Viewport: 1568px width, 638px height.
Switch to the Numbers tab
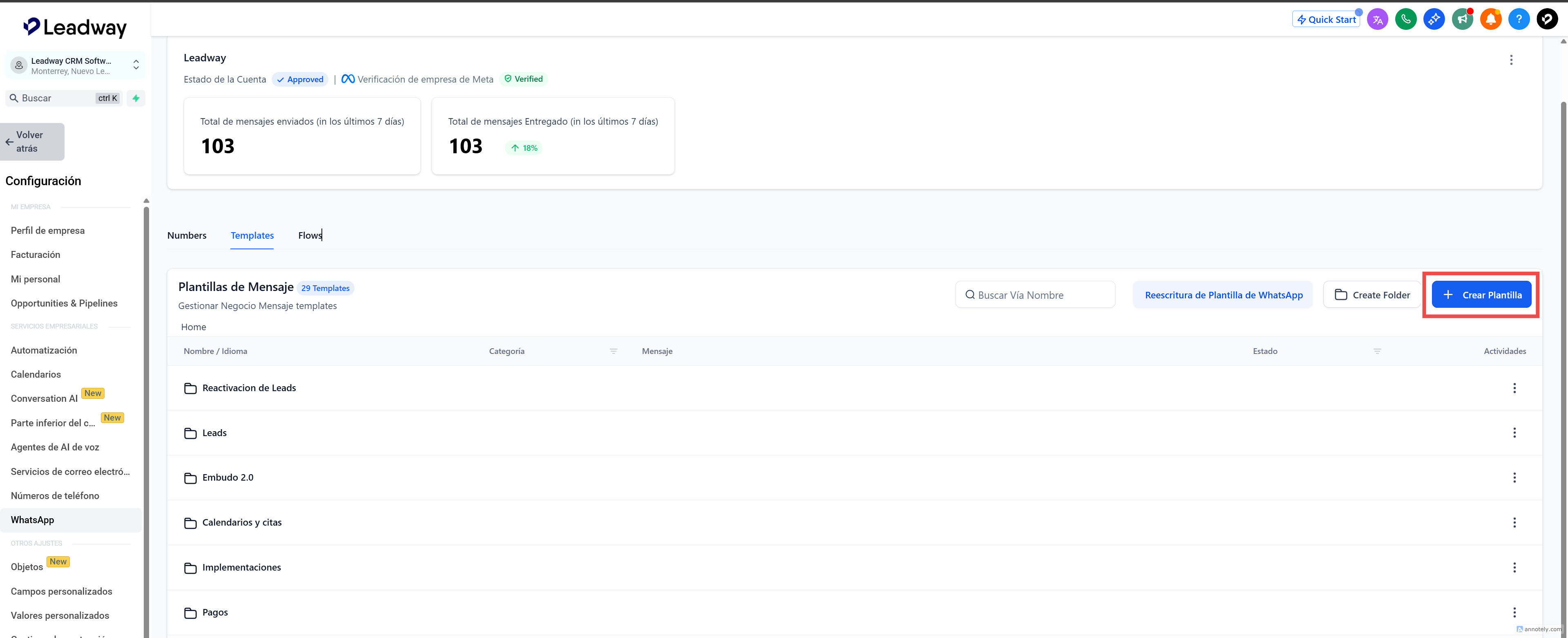coord(186,235)
